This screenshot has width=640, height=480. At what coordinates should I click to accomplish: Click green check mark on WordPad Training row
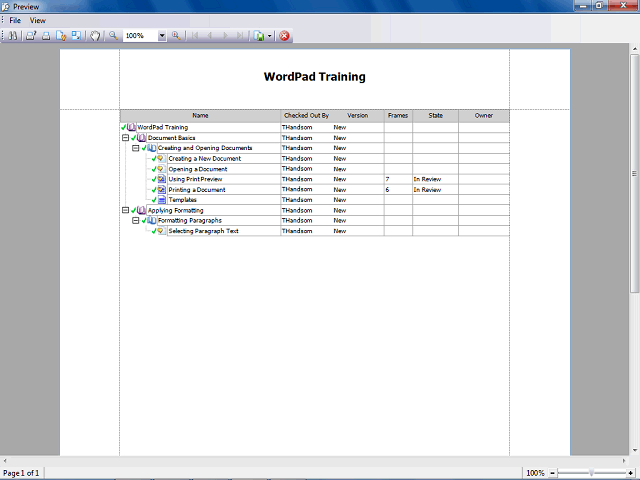click(124, 127)
